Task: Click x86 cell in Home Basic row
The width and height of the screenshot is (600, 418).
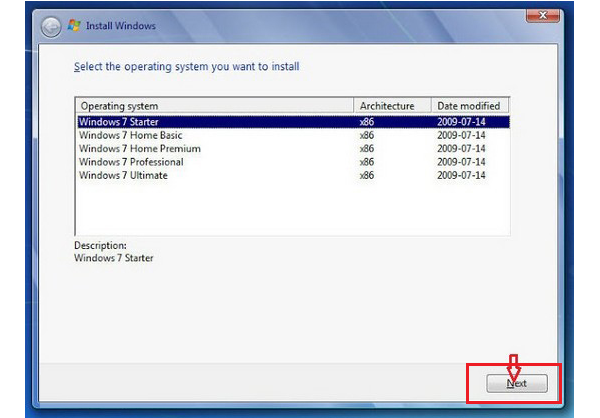Action: tap(367, 135)
